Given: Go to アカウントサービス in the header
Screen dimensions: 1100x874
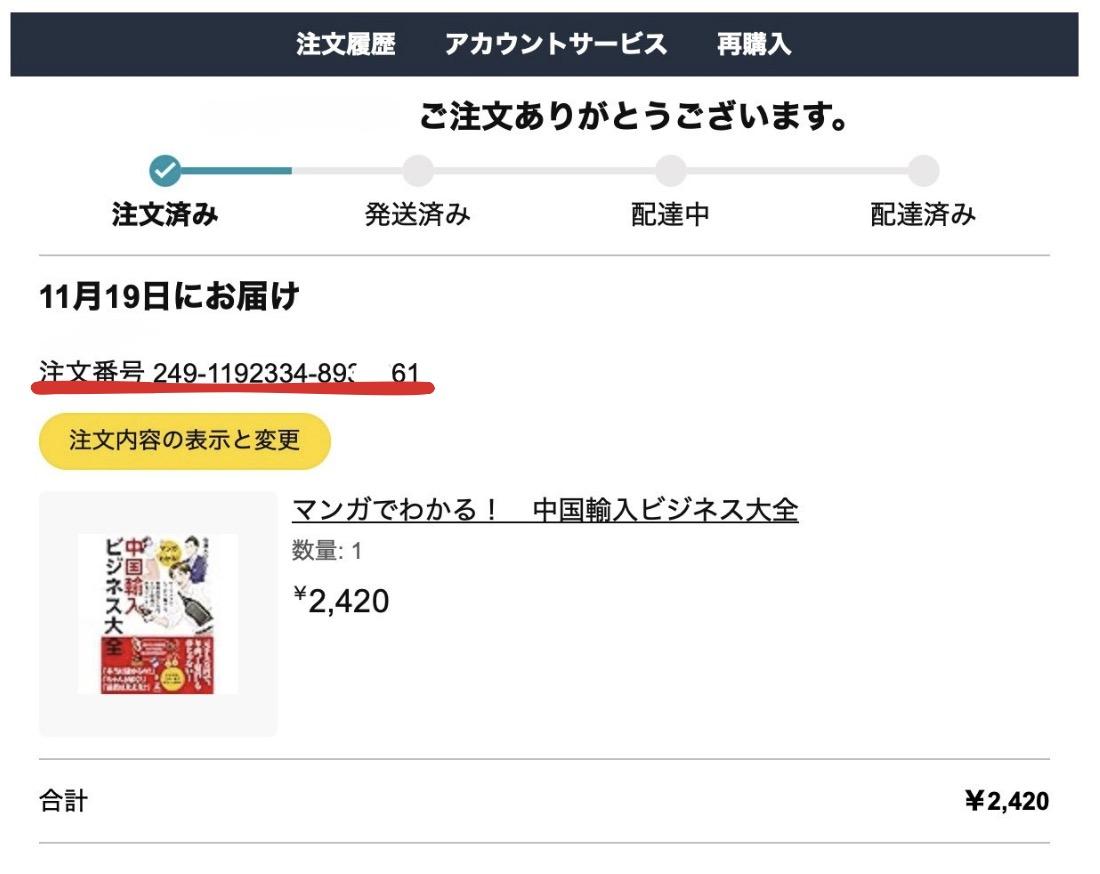Looking at the screenshot, I should (556, 44).
